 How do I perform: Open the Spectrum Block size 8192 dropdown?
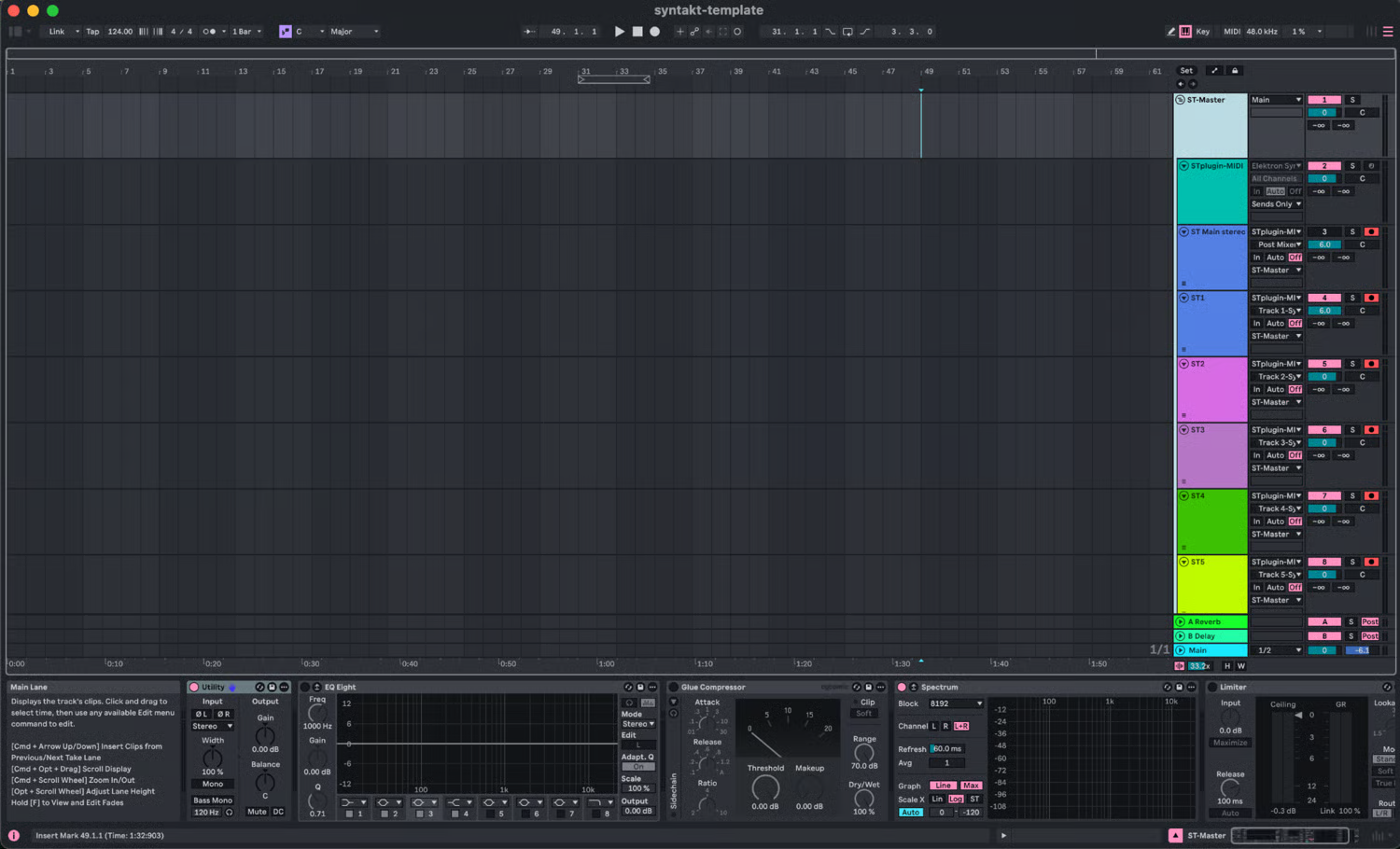(x=957, y=704)
